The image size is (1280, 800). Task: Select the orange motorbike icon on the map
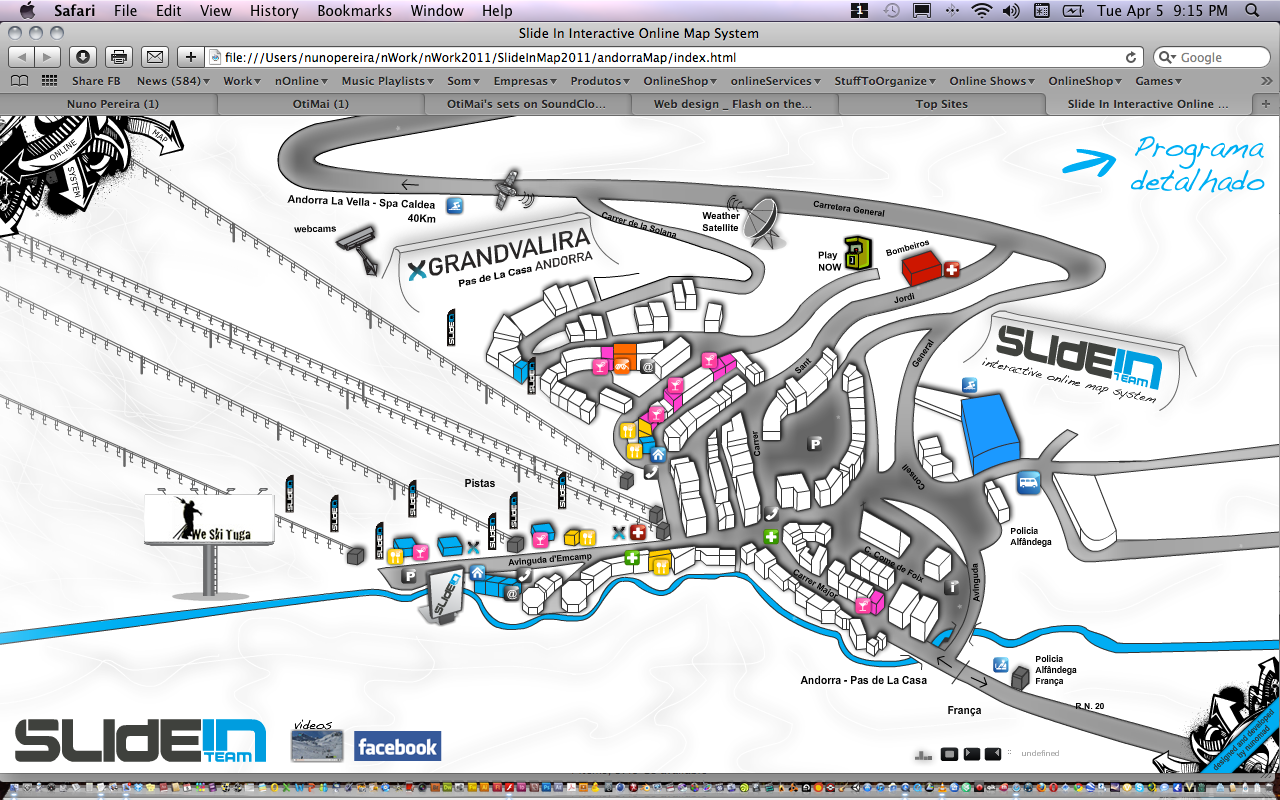623,366
